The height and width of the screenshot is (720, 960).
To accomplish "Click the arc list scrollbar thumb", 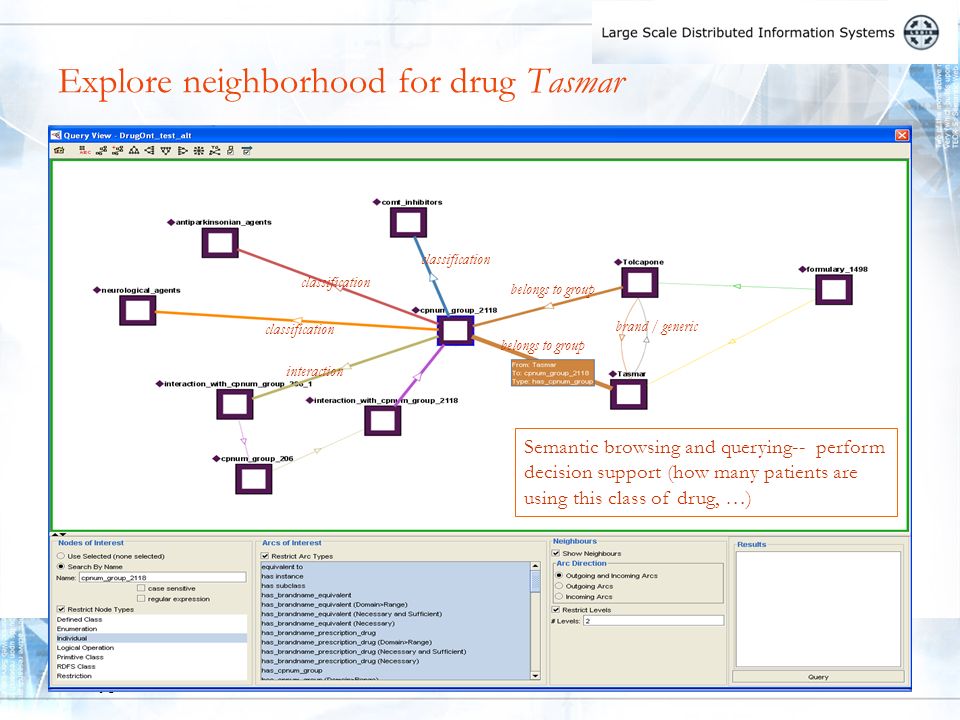I will [536, 582].
